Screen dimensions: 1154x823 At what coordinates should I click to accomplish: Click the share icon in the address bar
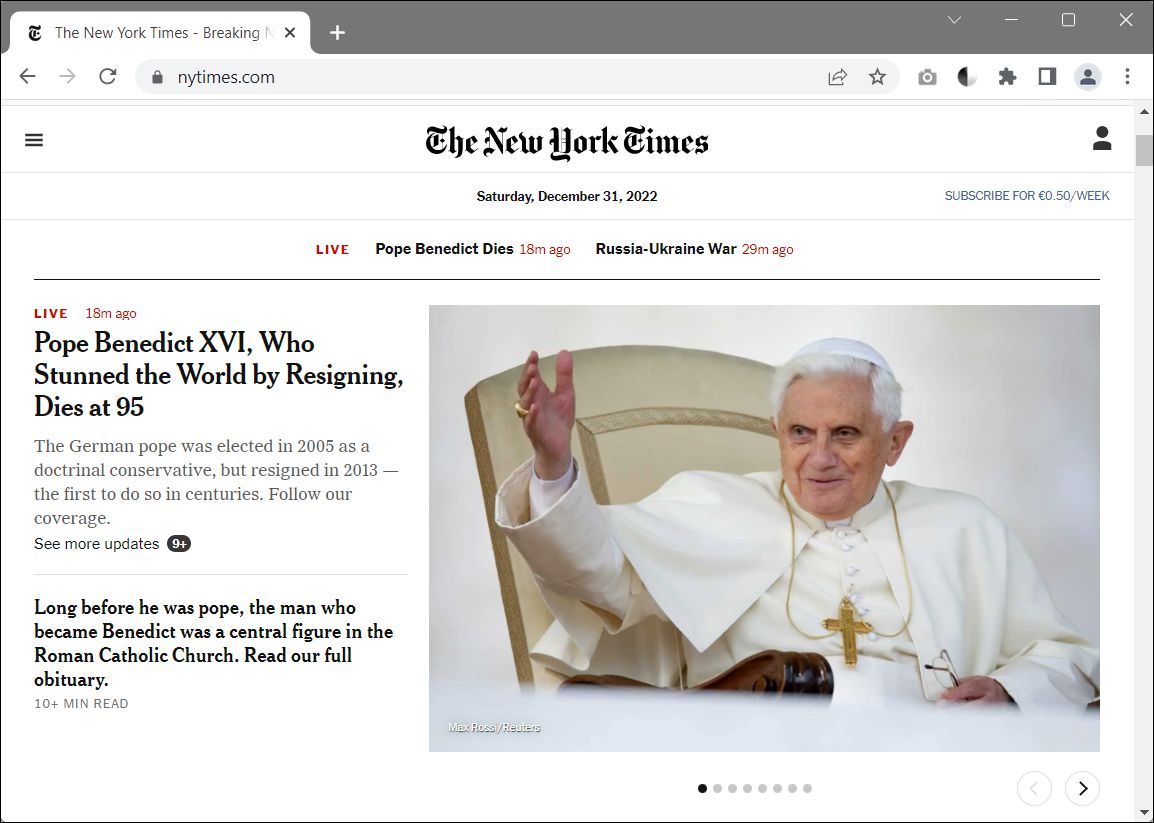[x=837, y=76]
